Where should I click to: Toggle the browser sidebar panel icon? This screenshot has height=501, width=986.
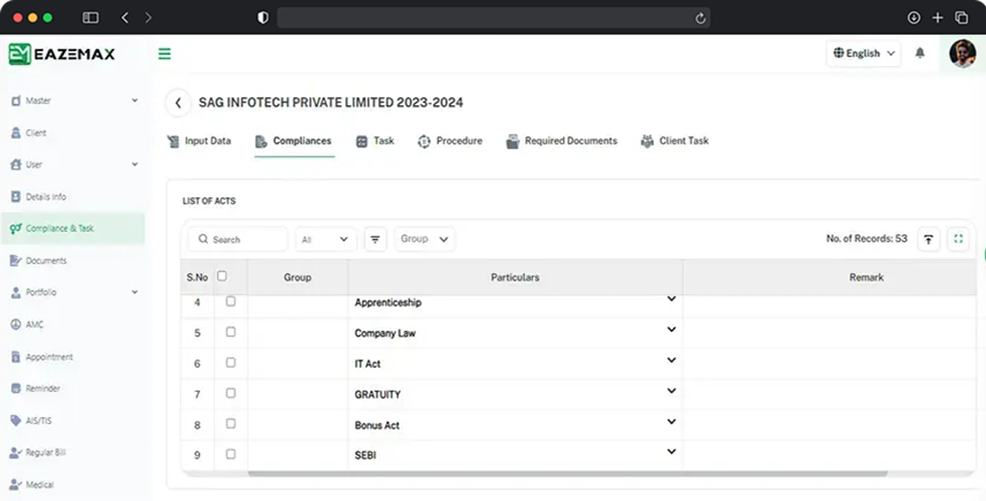coord(91,18)
